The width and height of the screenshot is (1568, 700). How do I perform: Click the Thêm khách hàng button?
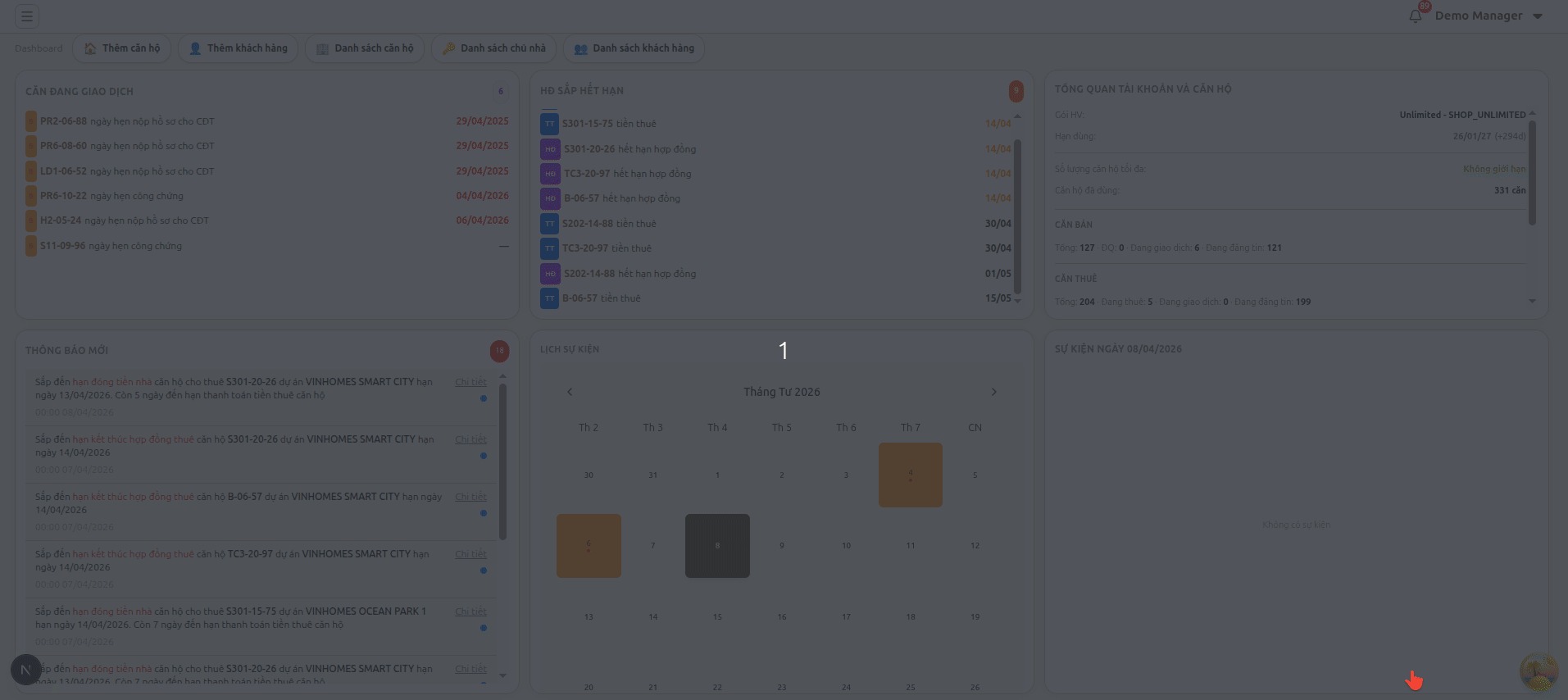[238, 48]
